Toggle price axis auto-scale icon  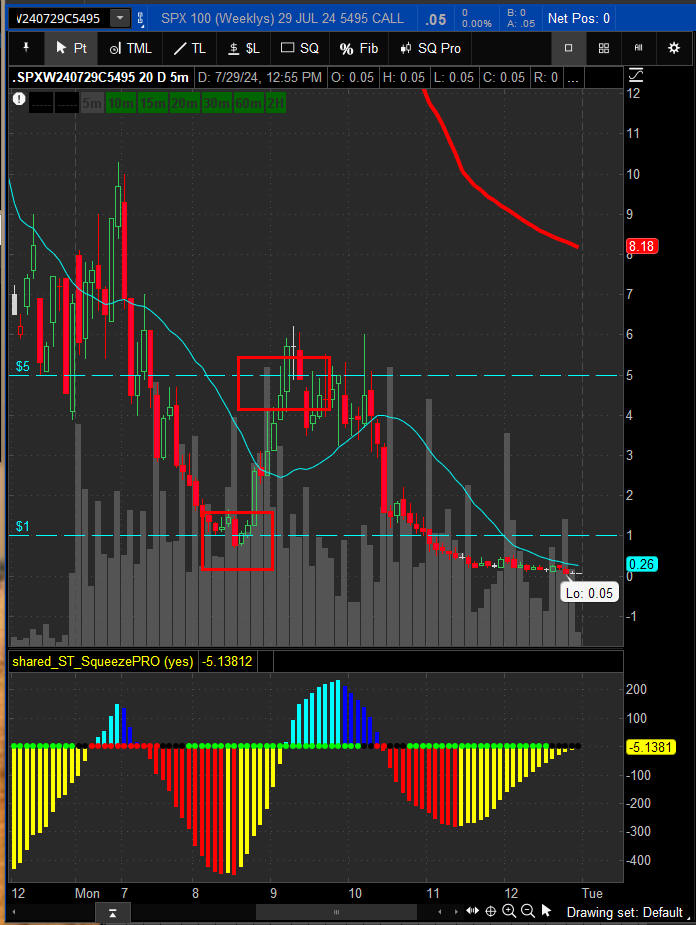coord(636,76)
